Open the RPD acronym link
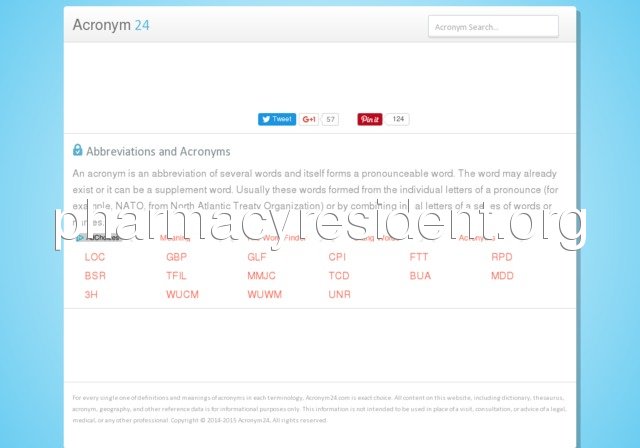This screenshot has width=640, height=448. click(x=502, y=257)
